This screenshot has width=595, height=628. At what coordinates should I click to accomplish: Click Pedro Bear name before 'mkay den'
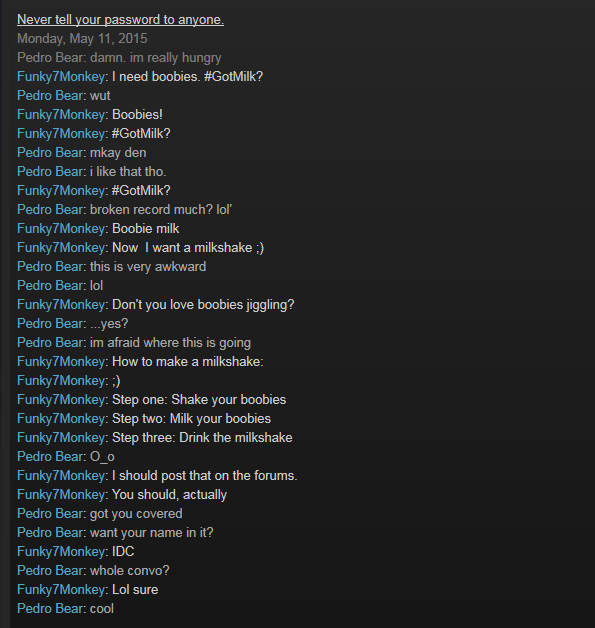[x=50, y=153]
